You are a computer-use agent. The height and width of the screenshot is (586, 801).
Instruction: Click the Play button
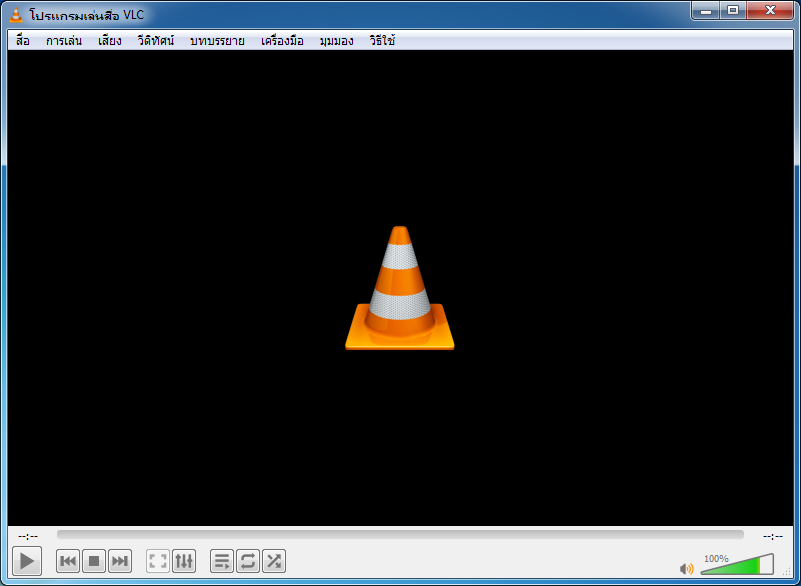pyautogui.click(x=27, y=561)
